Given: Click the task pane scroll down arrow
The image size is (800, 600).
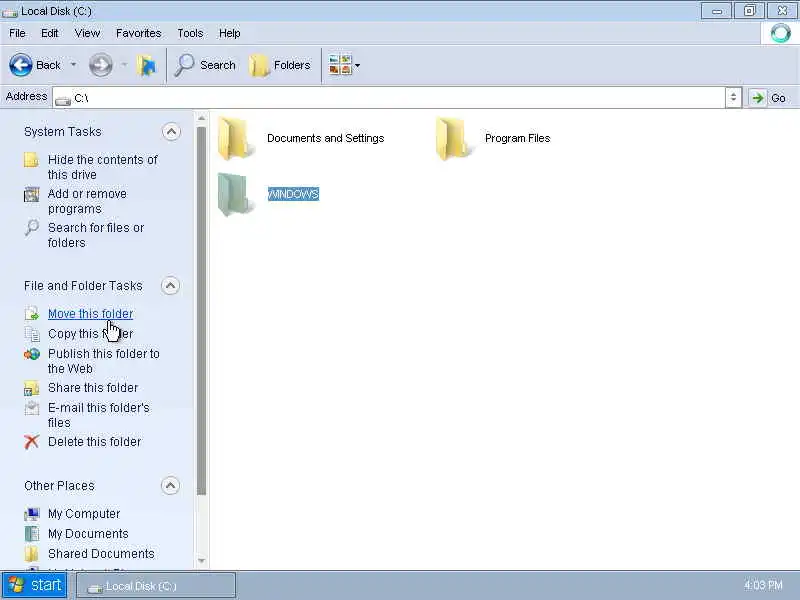Looking at the screenshot, I should 202,561.
